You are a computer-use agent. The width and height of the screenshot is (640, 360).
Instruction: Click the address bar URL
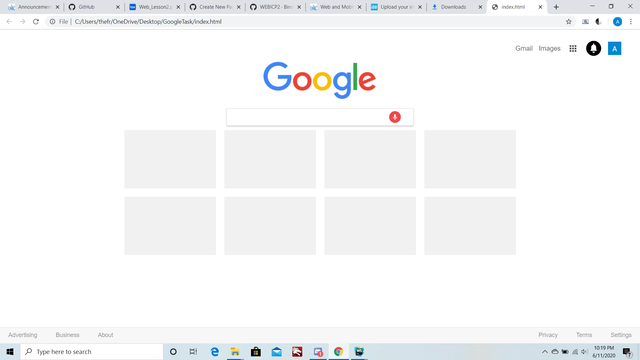click(148, 22)
